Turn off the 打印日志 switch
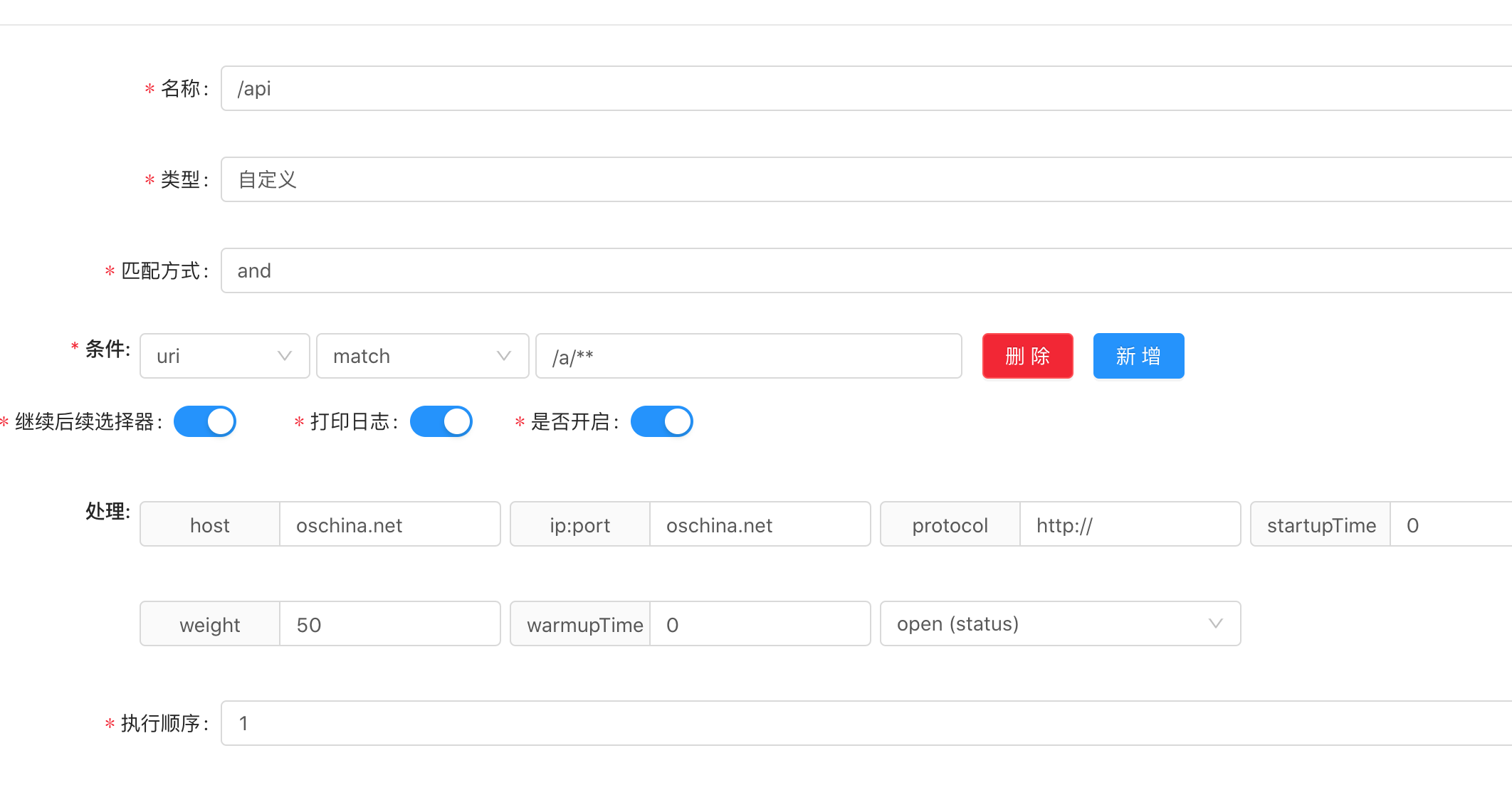The width and height of the screenshot is (1512, 790). 441,421
